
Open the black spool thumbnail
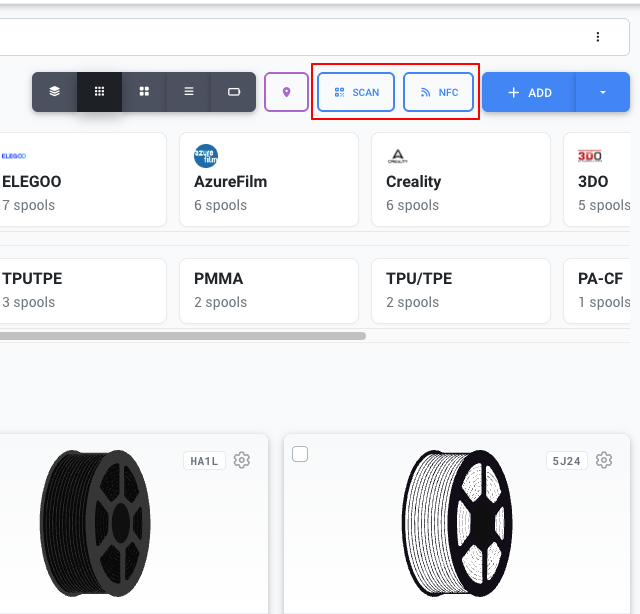pos(95,523)
